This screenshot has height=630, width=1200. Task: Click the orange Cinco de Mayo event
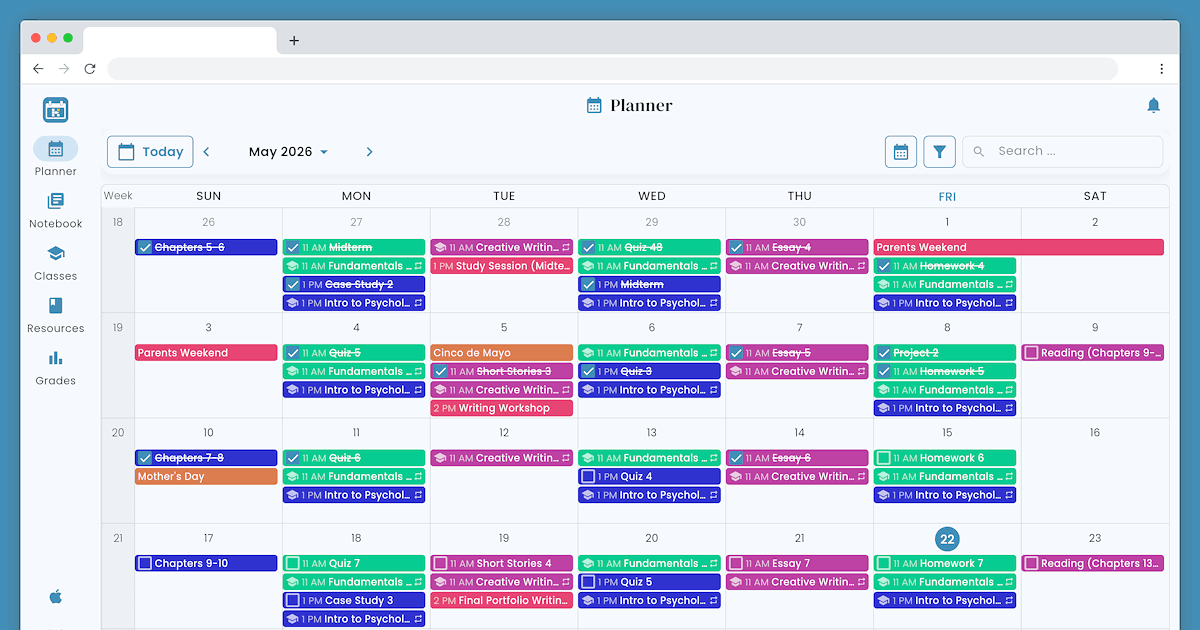click(502, 353)
